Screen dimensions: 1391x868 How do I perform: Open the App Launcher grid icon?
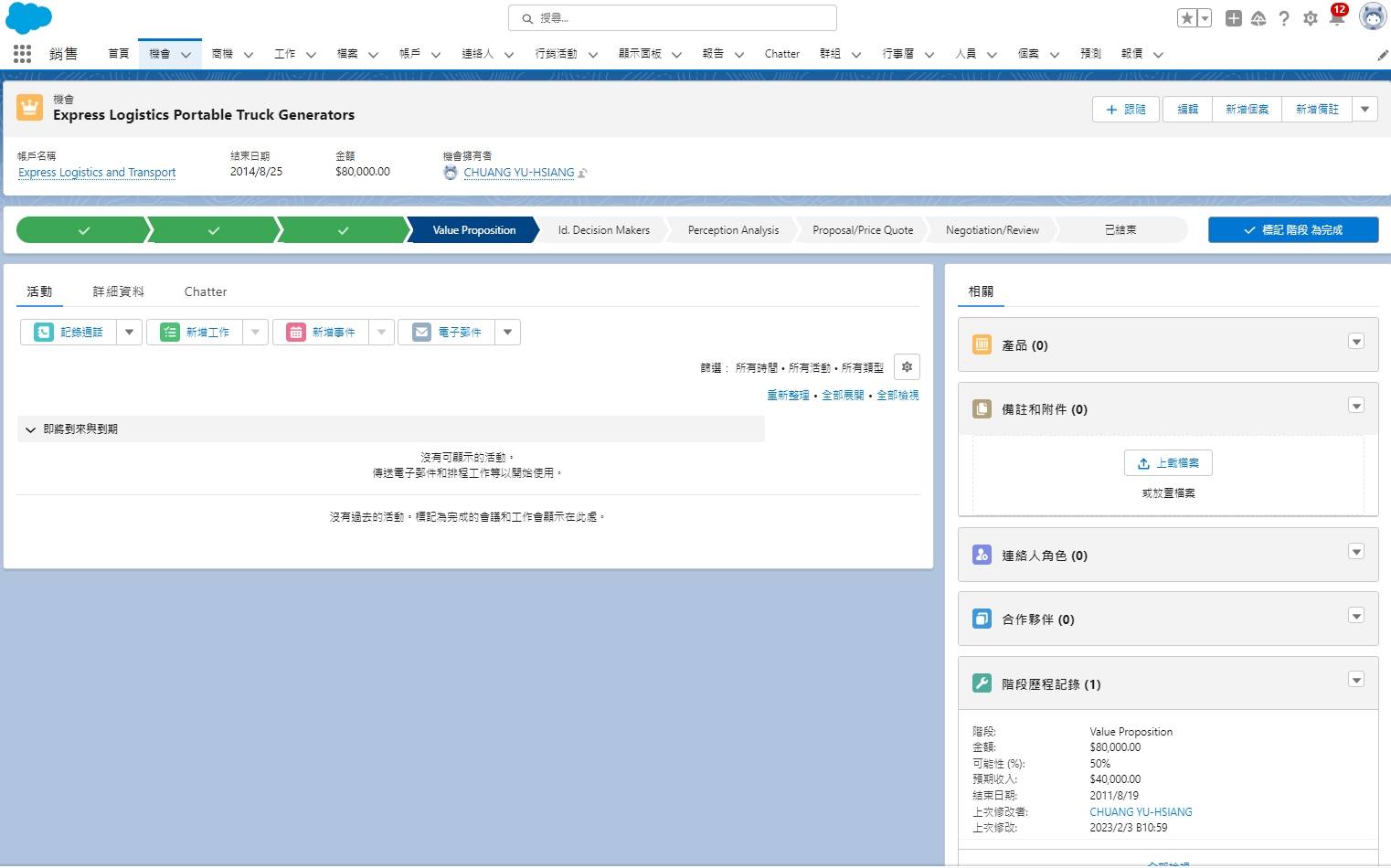22,54
